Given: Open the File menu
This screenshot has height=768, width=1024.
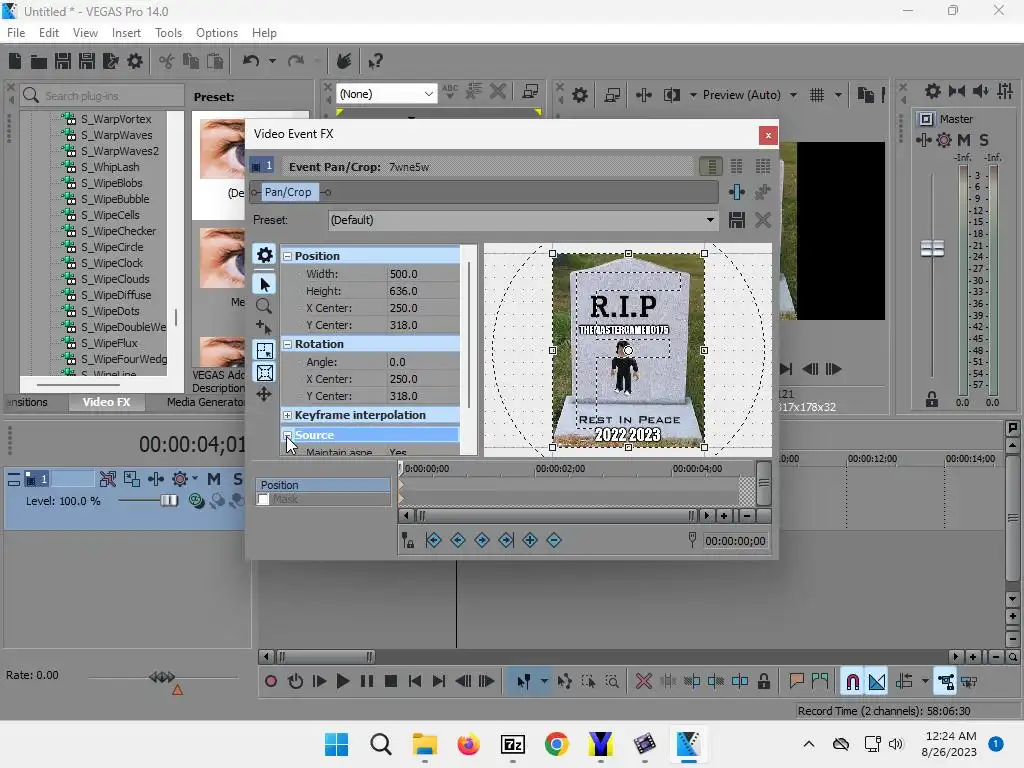Looking at the screenshot, I should pyautogui.click(x=16, y=33).
